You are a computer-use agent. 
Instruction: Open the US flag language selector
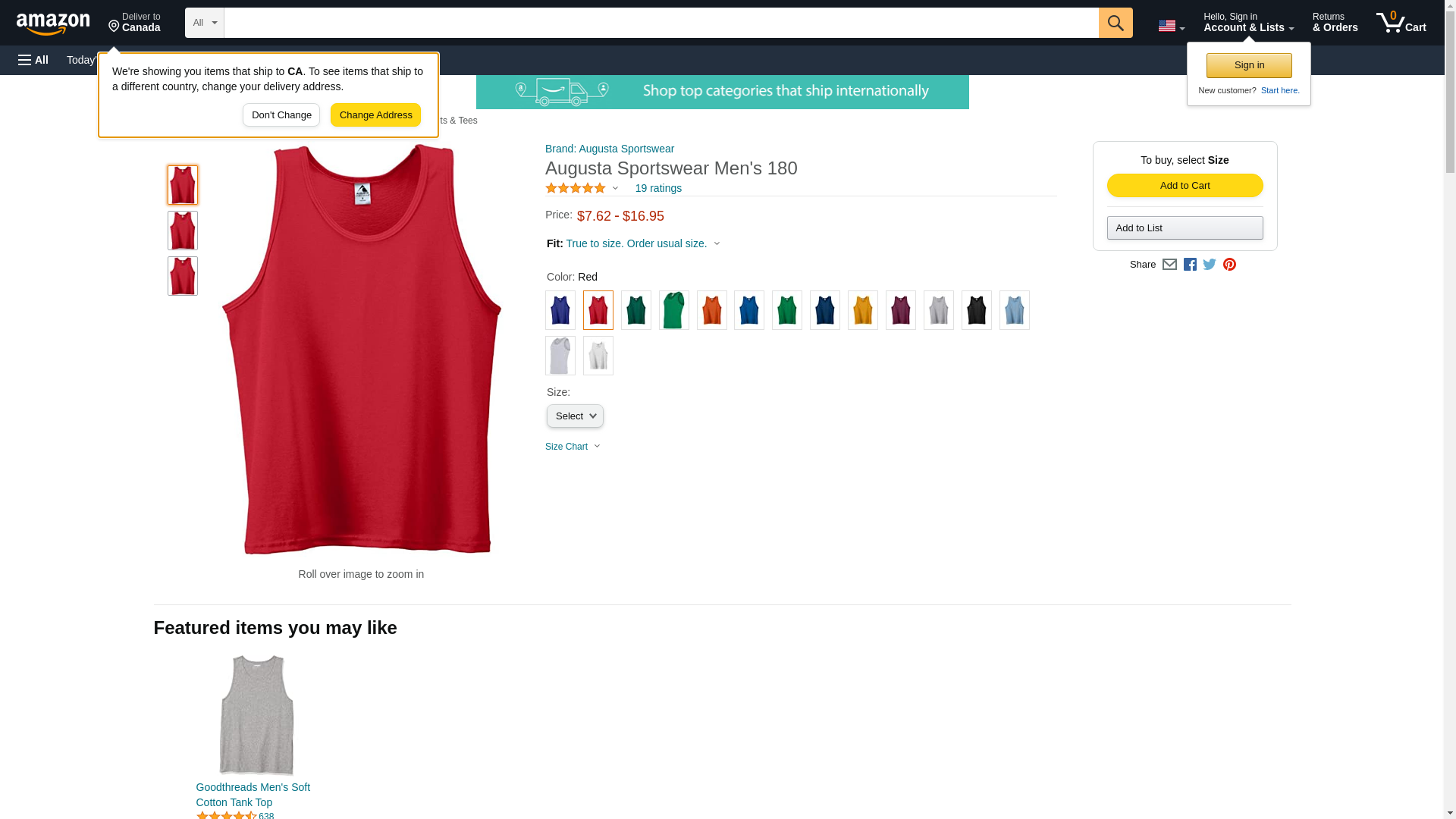pyautogui.click(x=1171, y=26)
